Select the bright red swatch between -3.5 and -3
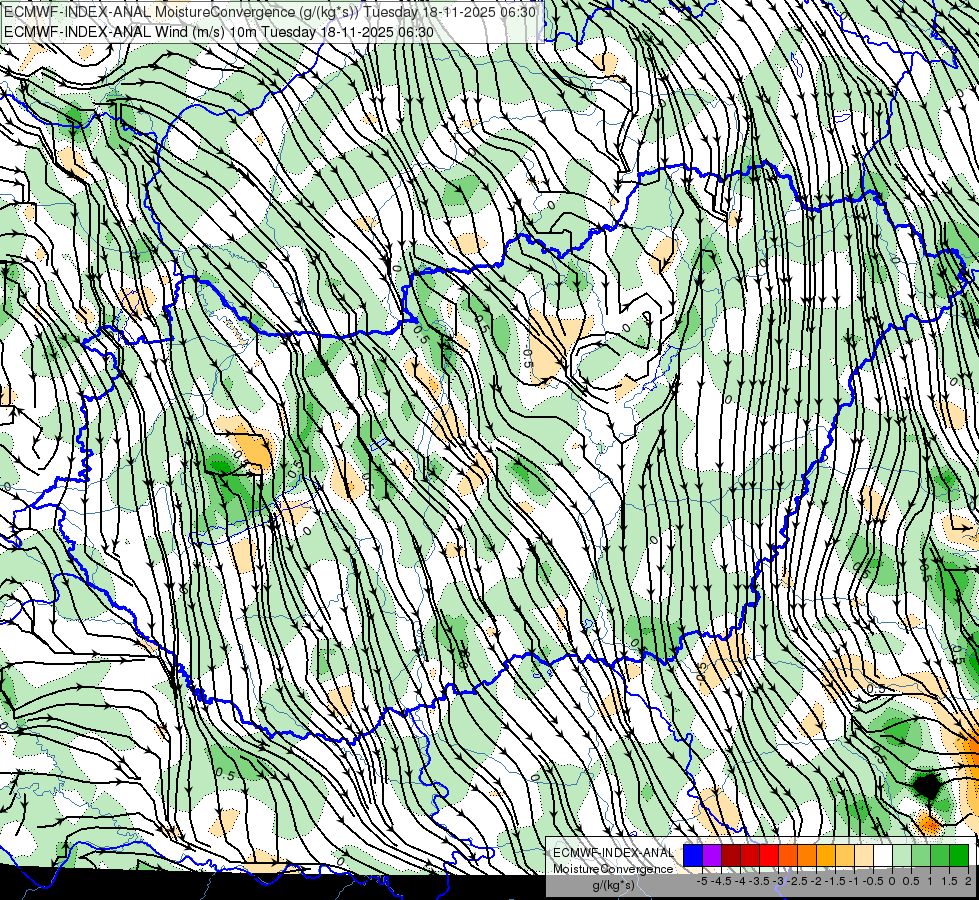Image resolution: width=979 pixels, height=900 pixels. click(x=769, y=855)
